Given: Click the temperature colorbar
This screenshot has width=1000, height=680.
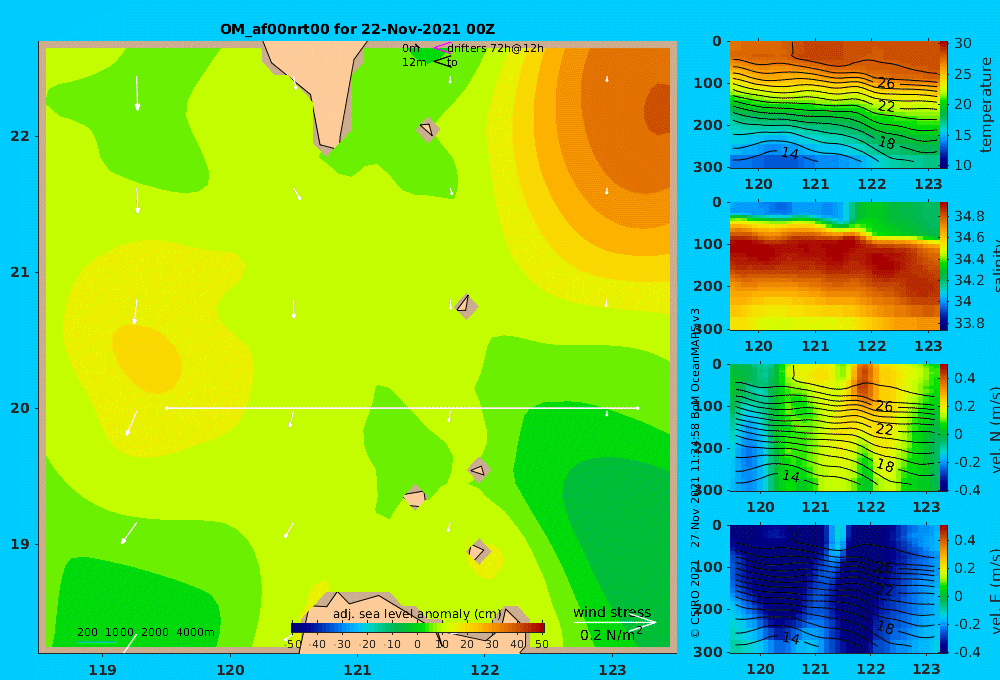Looking at the screenshot, I should 944,104.
